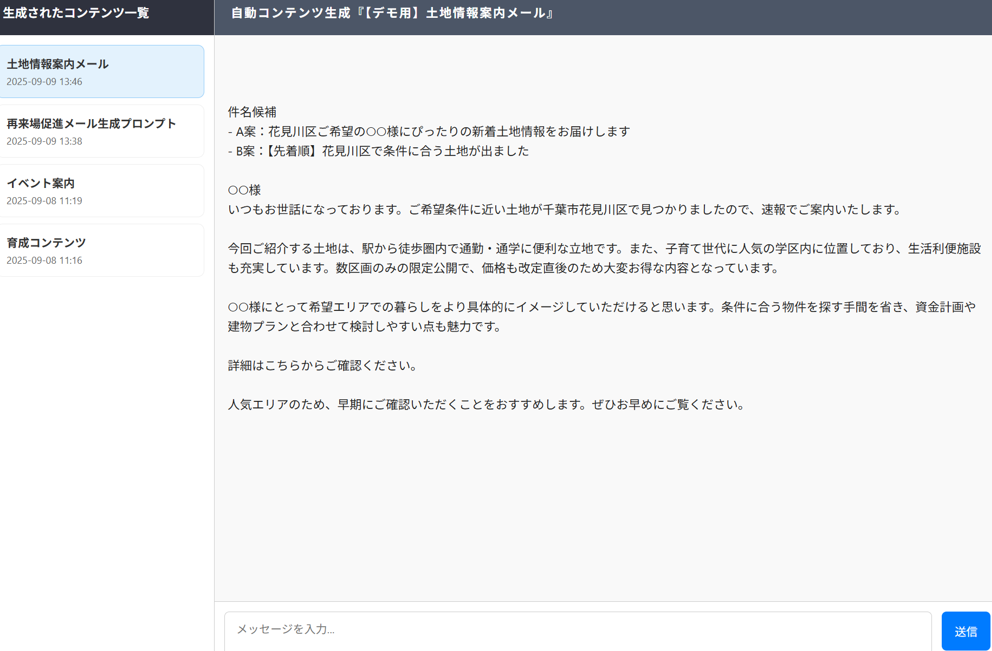Click the いつもお世話になっております sentence
Image resolution: width=992 pixels, height=651 pixels.
[564, 210]
